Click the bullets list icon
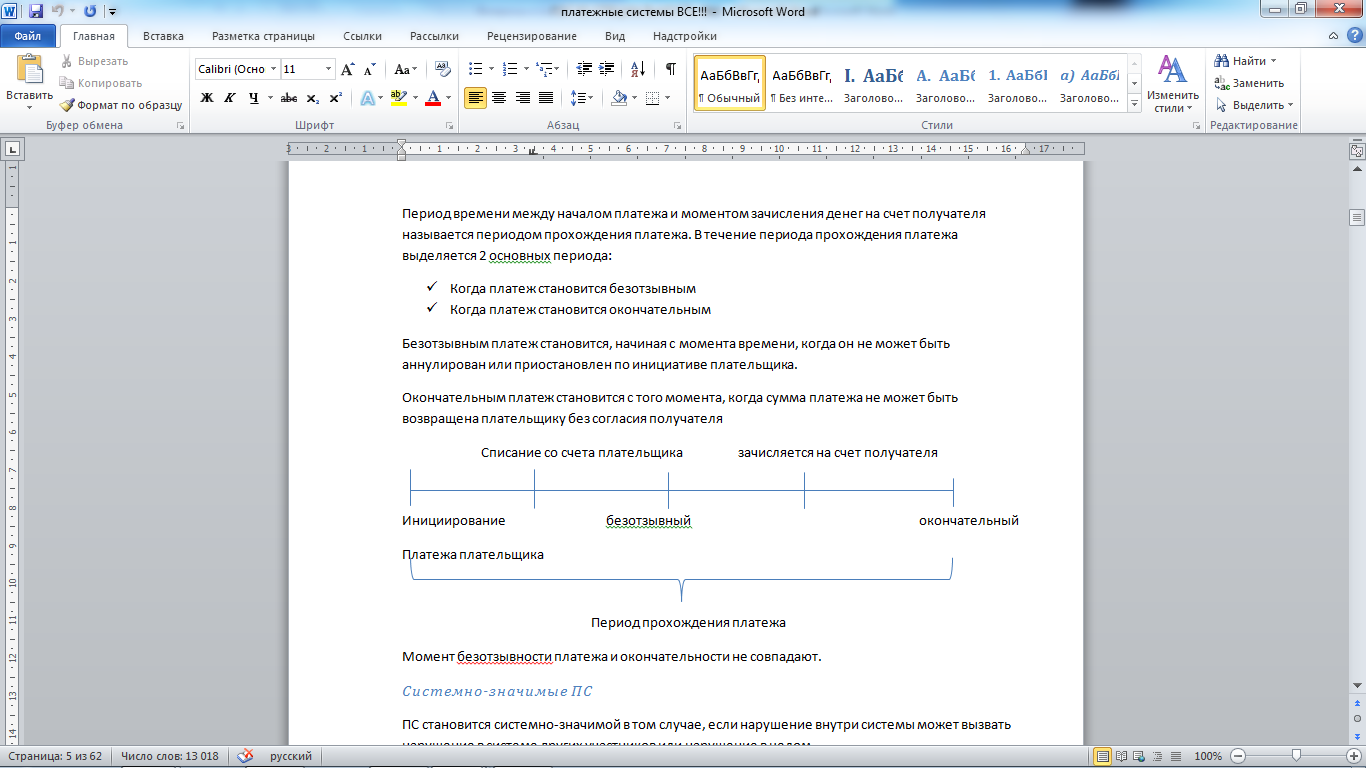This screenshot has height=768, width=1366. pos(475,69)
